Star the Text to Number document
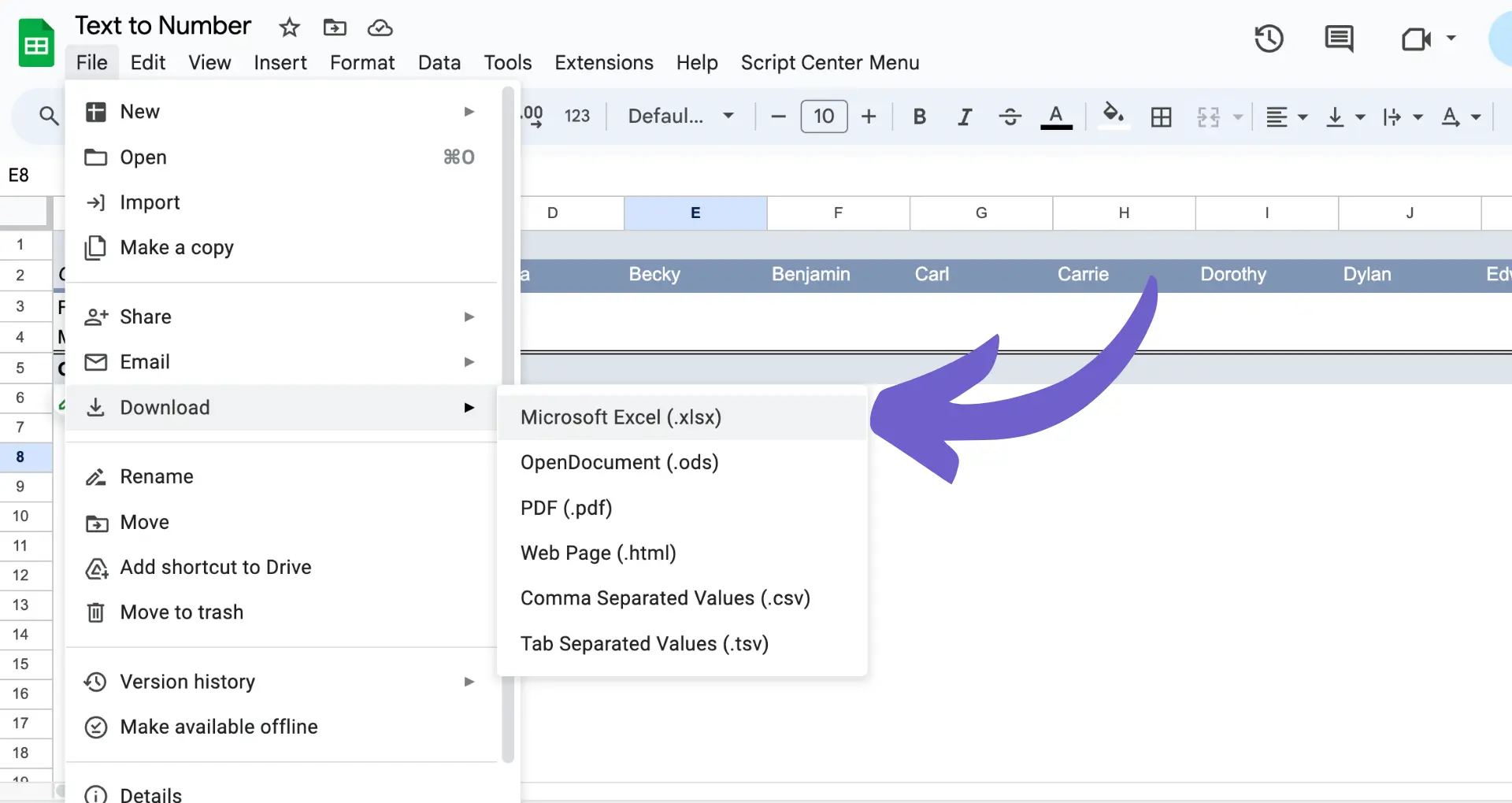This screenshot has width=1512, height=803. tap(289, 28)
